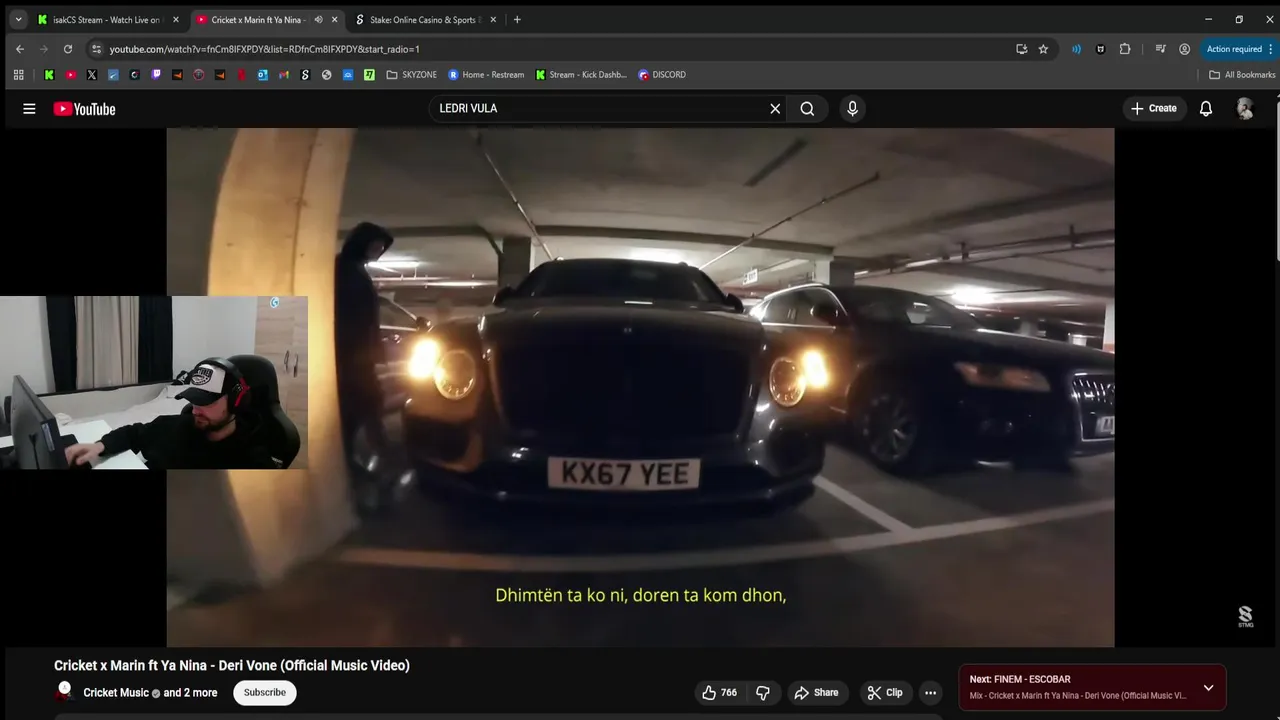Viewport: 1280px width, 720px height.
Task: Like the video with thumbs up
Action: pos(720,692)
